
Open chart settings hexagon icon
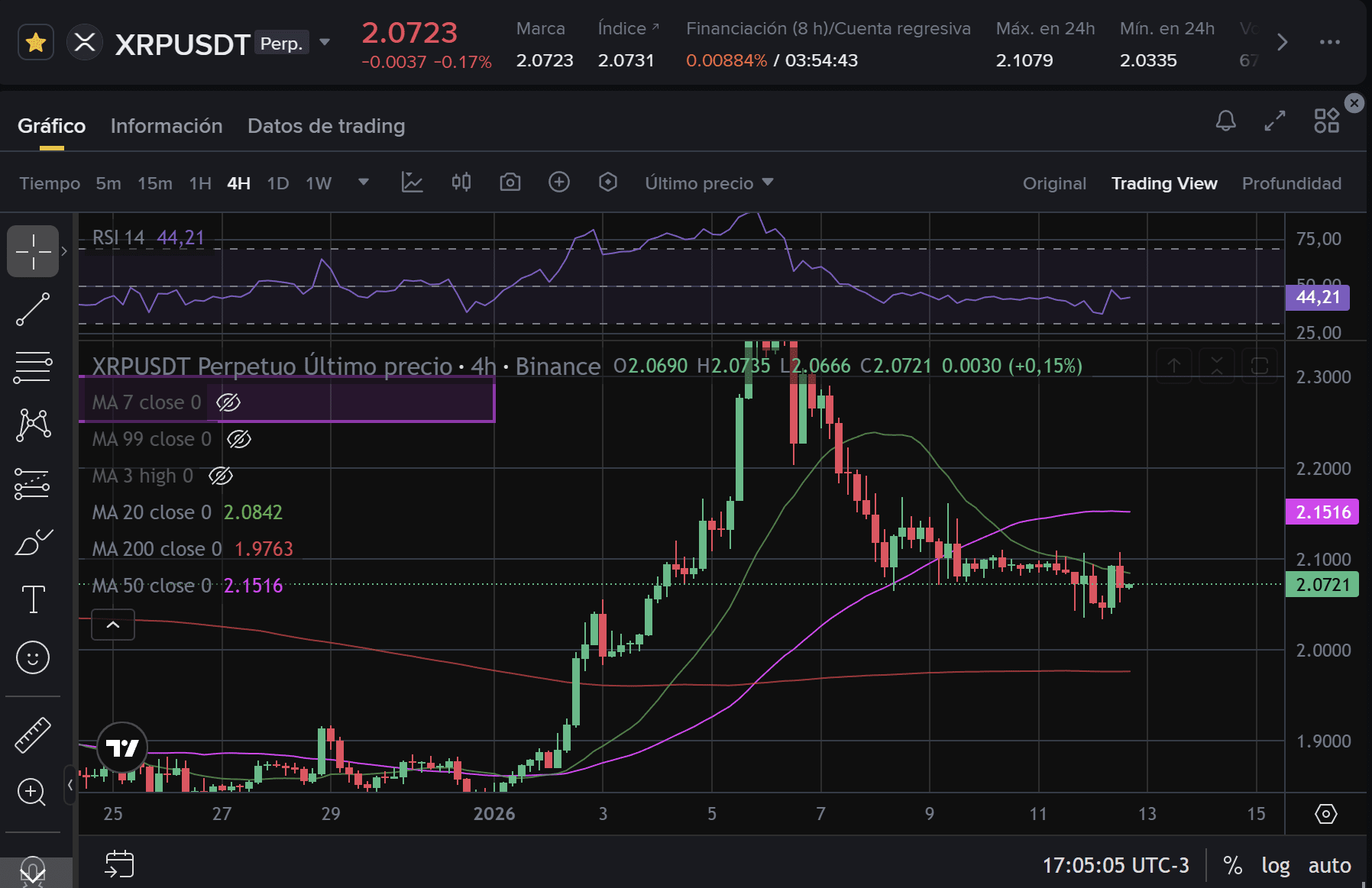click(608, 182)
